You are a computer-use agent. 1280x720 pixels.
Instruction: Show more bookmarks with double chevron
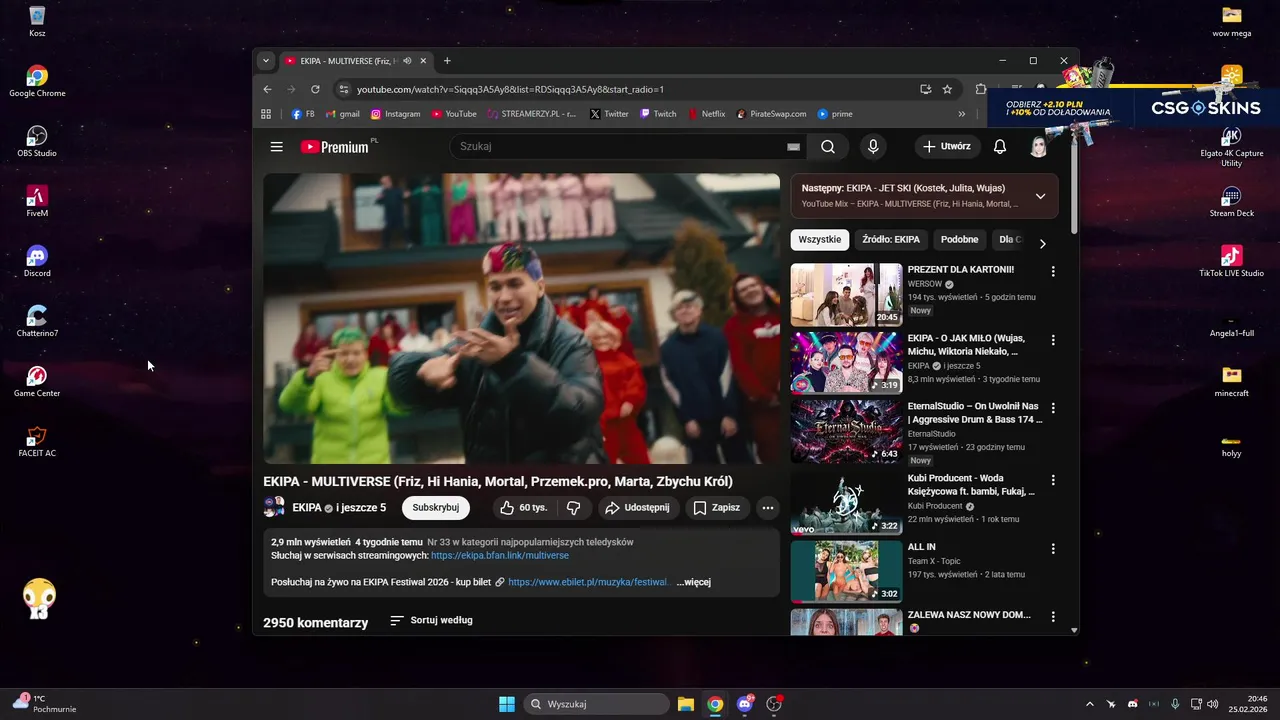coord(962,114)
